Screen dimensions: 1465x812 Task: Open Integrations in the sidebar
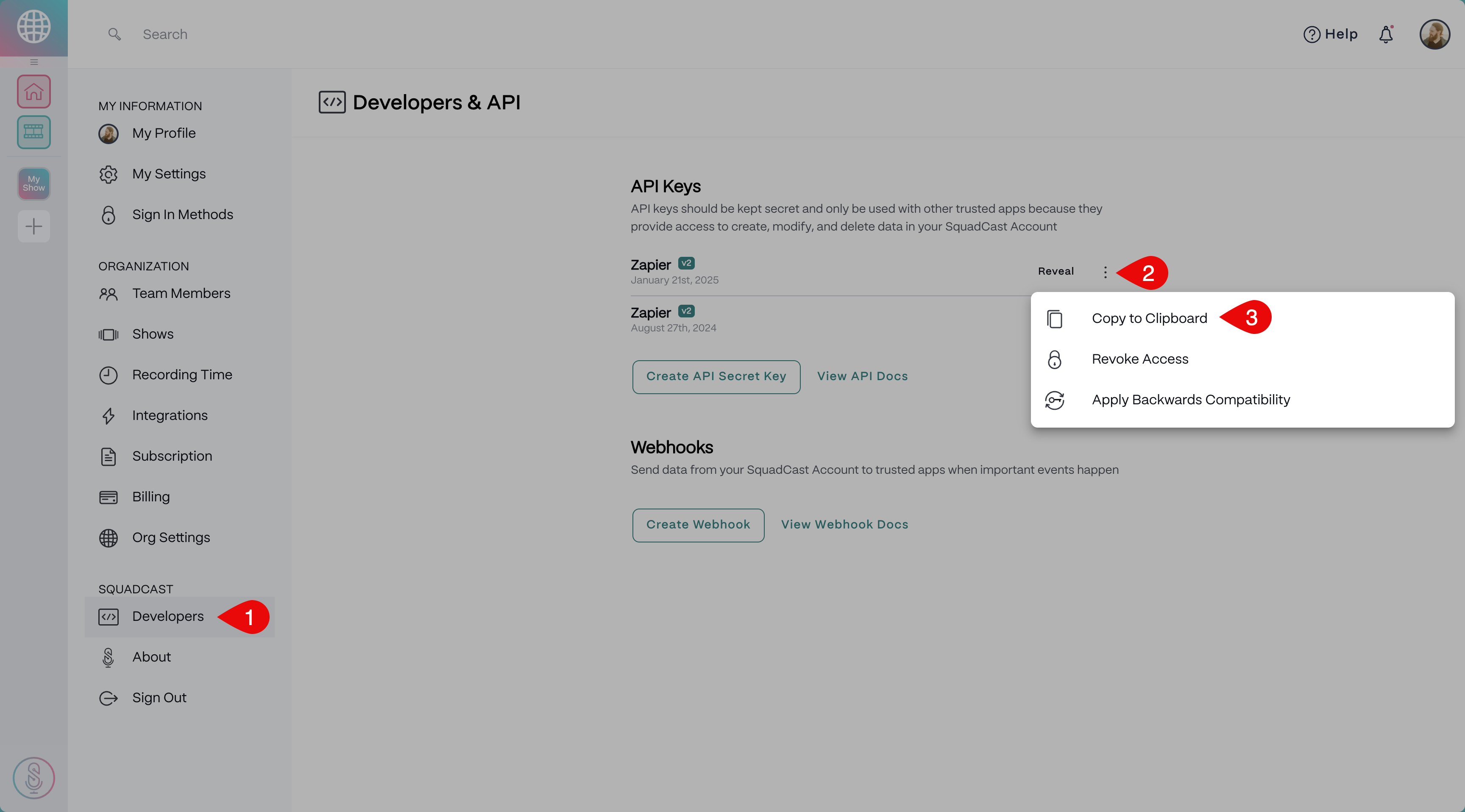coord(170,416)
